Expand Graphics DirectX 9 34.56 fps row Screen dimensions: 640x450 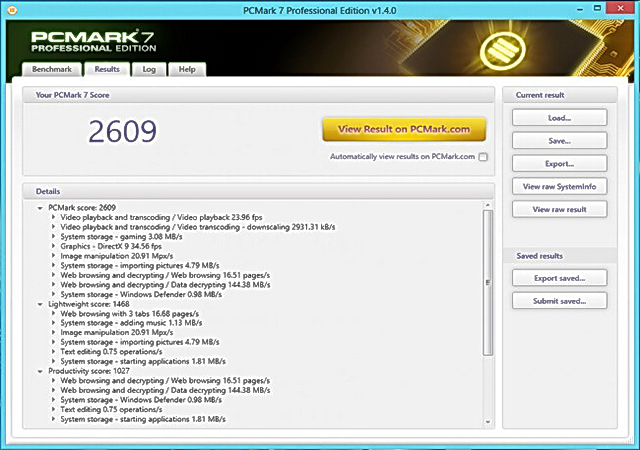[x=53, y=246]
